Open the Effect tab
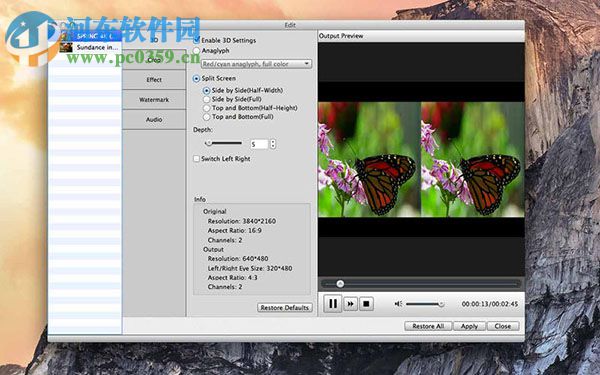The image size is (600, 375). point(154,80)
